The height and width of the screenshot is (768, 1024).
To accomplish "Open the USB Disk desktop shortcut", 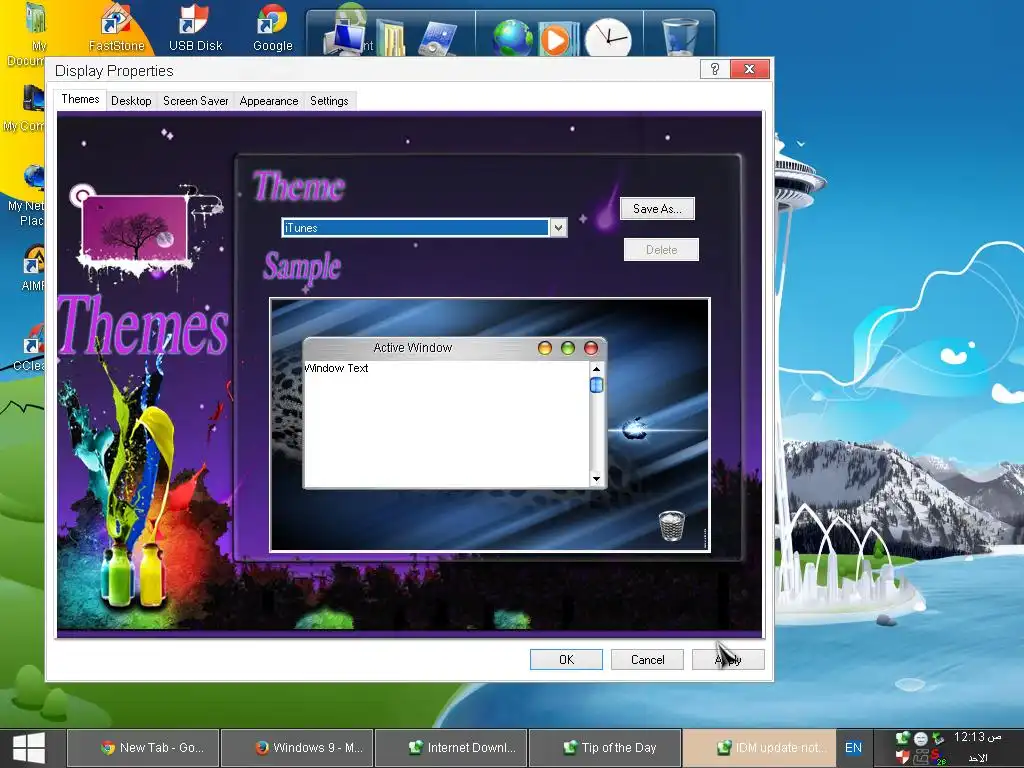I will click(195, 27).
